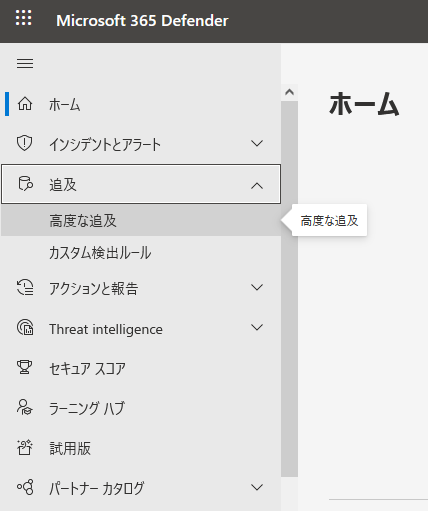Click the learning hub person icon

(x=25, y=407)
